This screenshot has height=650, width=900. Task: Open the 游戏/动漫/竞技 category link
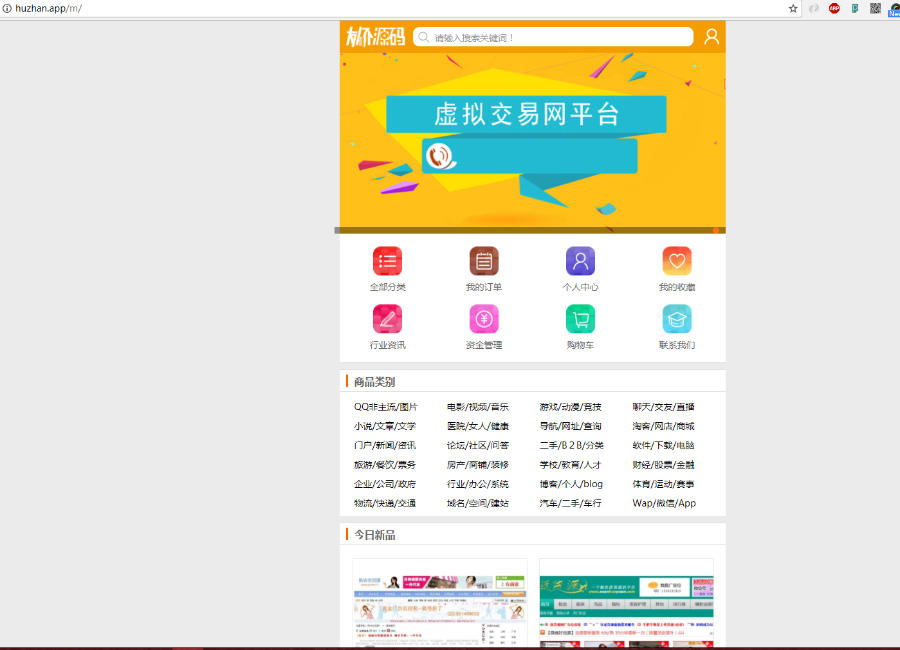point(572,406)
